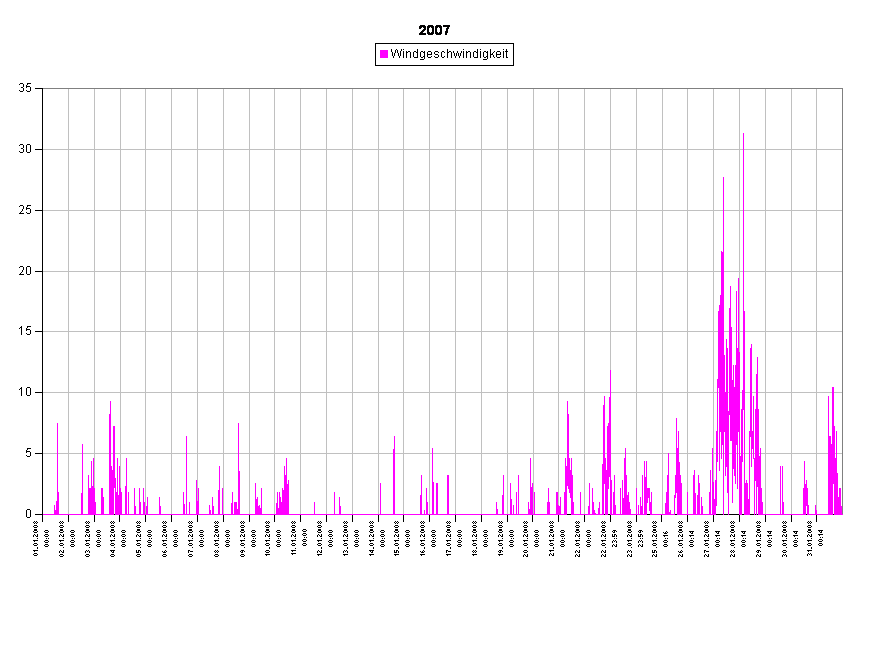This screenshot has width=871, height=645.
Task: Click the bottom-right corner of the plot area
Action: point(842,514)
